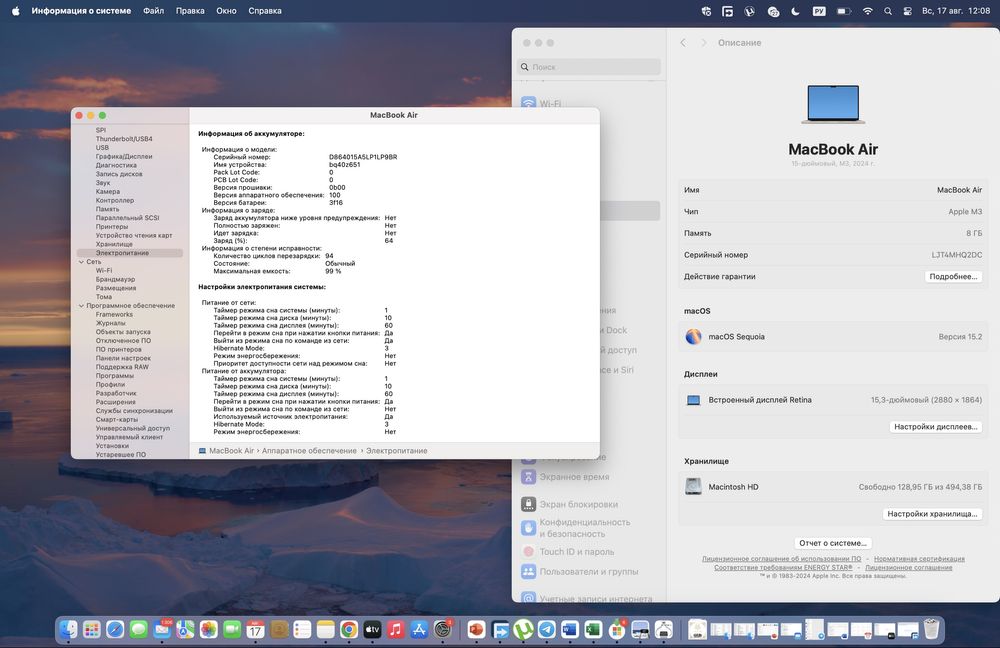Open the Trash in the Dock
This screenshot has height=648, width=1000.
[x=932, y=630]
